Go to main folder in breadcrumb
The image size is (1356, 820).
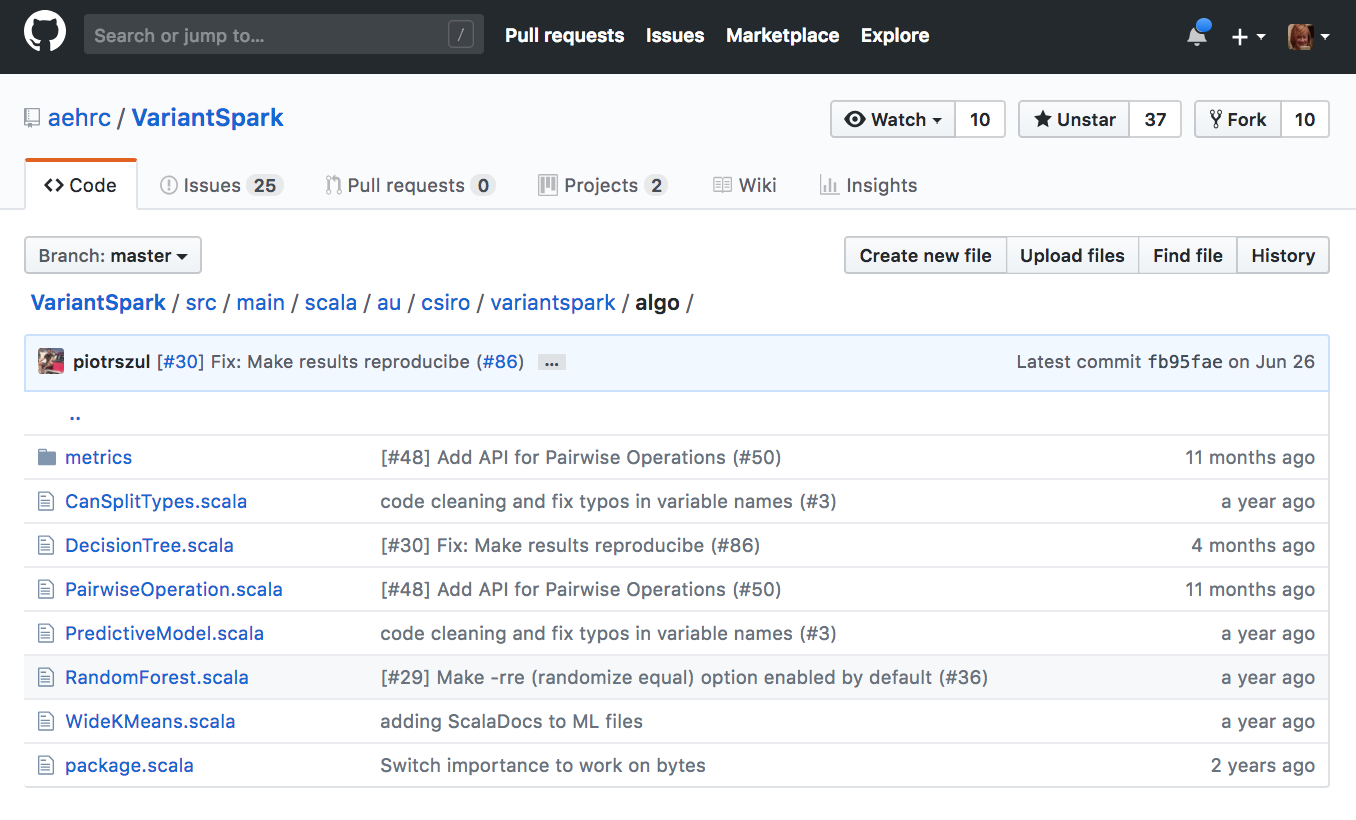coord(260,302)
